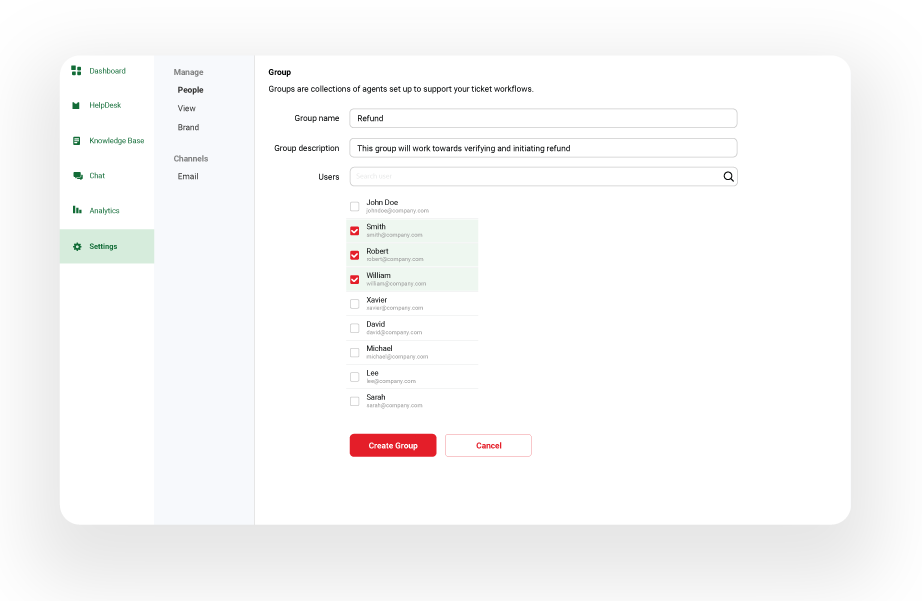
Task: Focus the Group description text field
Action: (x=543, y=148)
